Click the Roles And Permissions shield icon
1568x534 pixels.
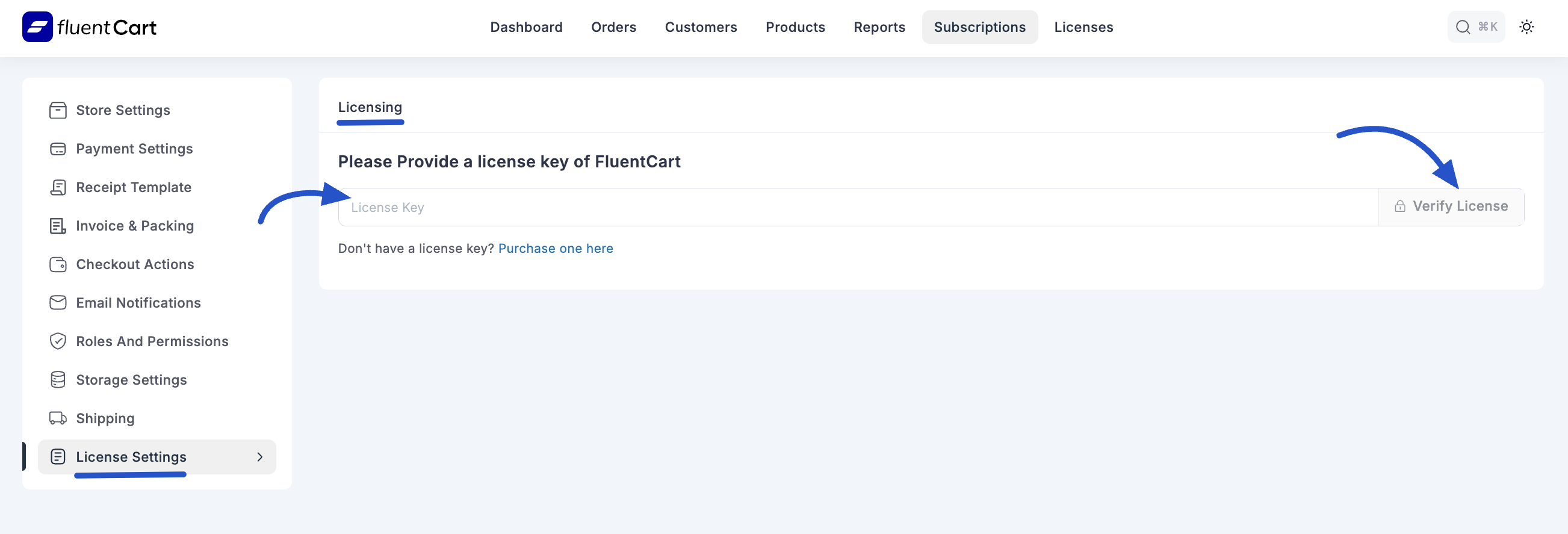(x=58, y=341)
